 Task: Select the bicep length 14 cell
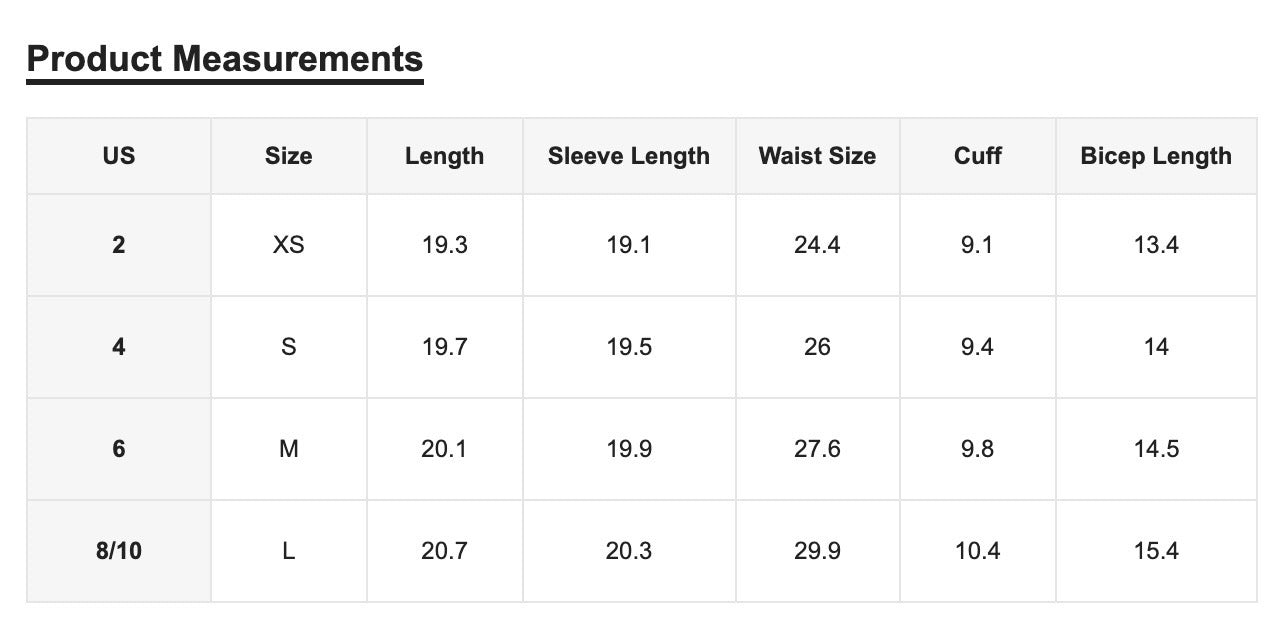(x=1156, y=347)
